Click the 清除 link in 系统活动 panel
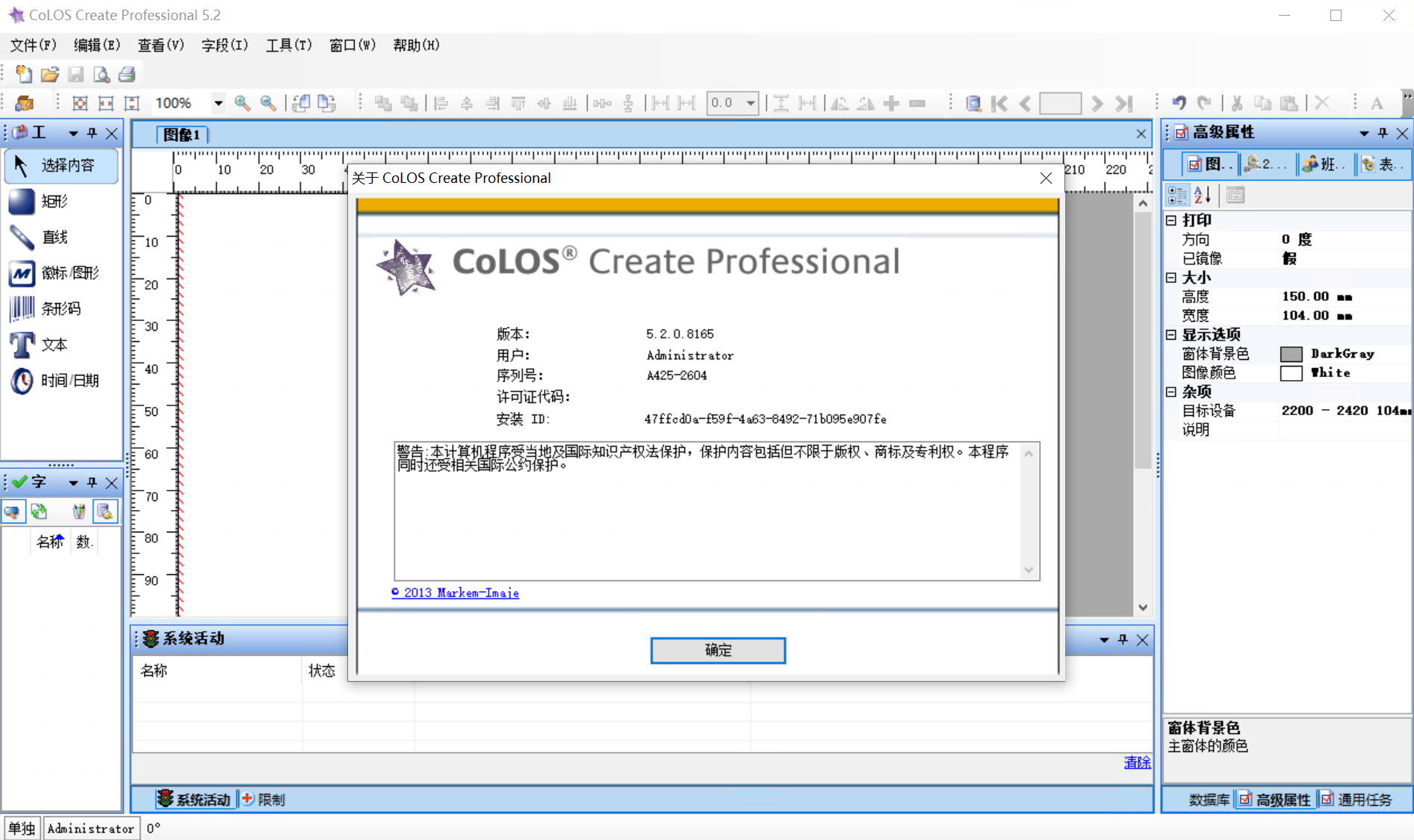 click(x=1138, y=762)
